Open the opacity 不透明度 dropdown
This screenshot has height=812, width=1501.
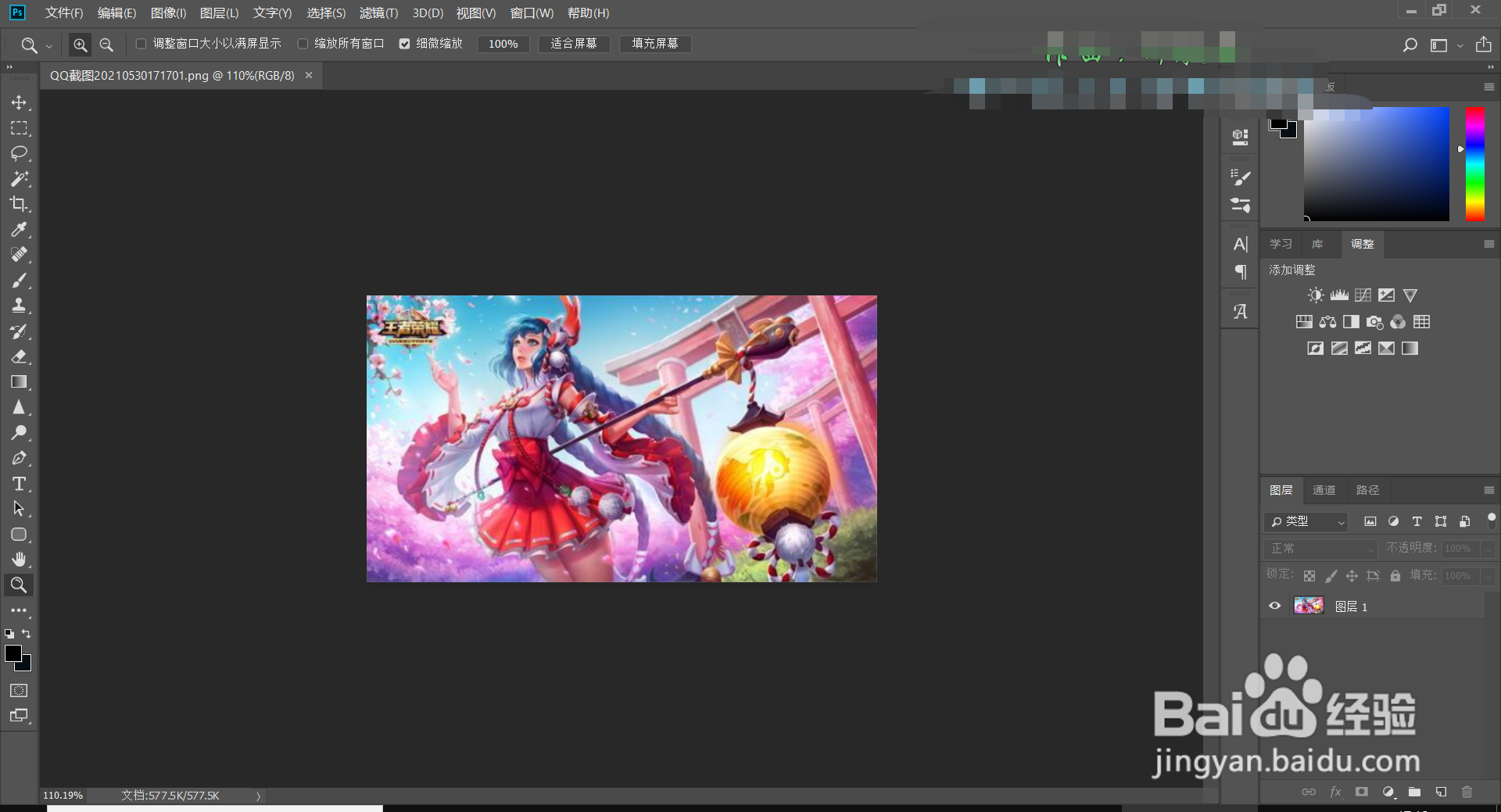(1489, 549)
